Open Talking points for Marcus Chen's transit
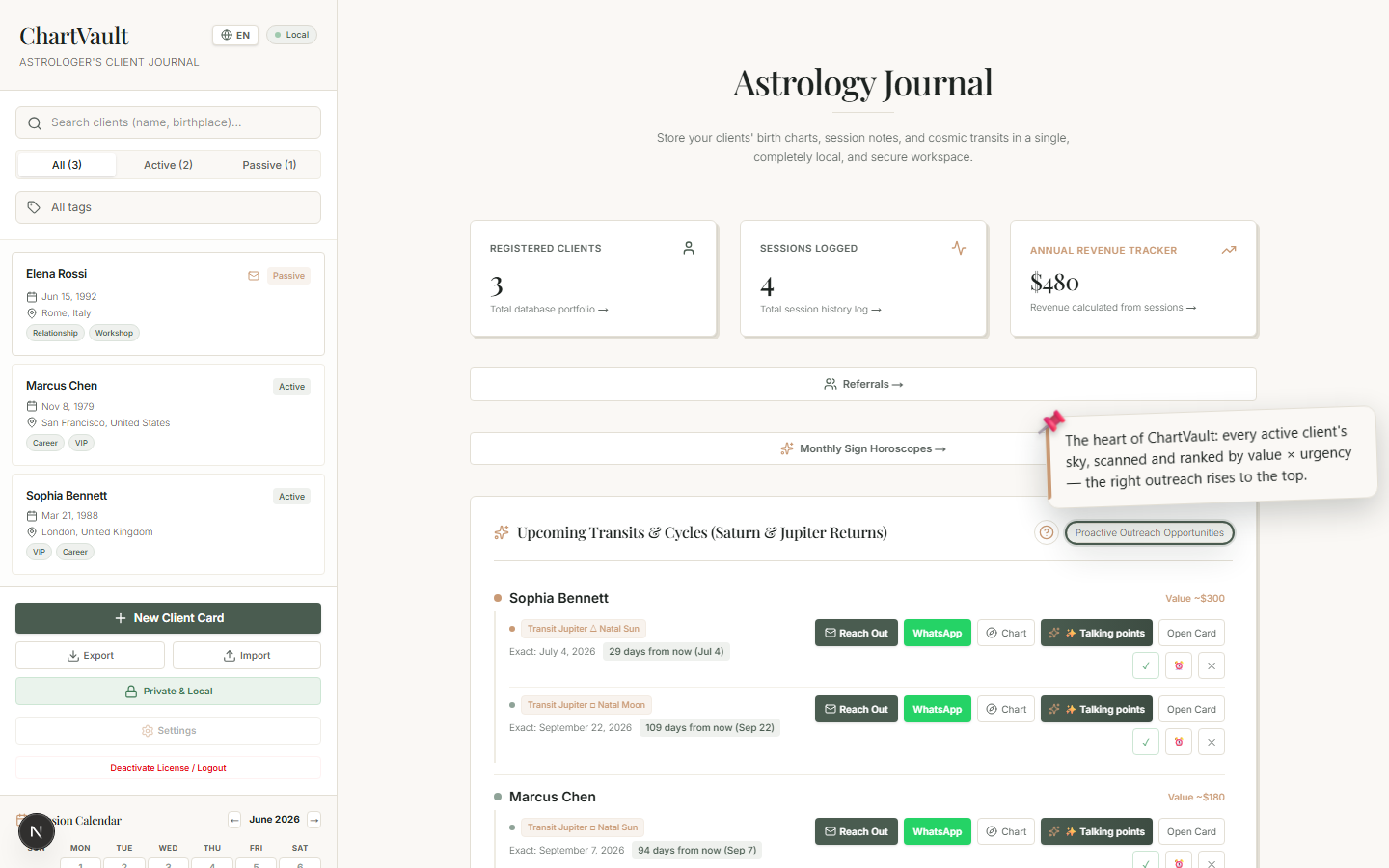 [1097, 831]
